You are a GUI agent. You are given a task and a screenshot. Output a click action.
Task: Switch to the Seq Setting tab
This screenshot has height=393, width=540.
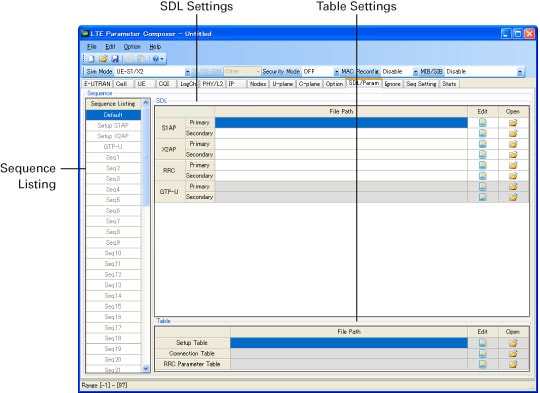pos(421,84)
